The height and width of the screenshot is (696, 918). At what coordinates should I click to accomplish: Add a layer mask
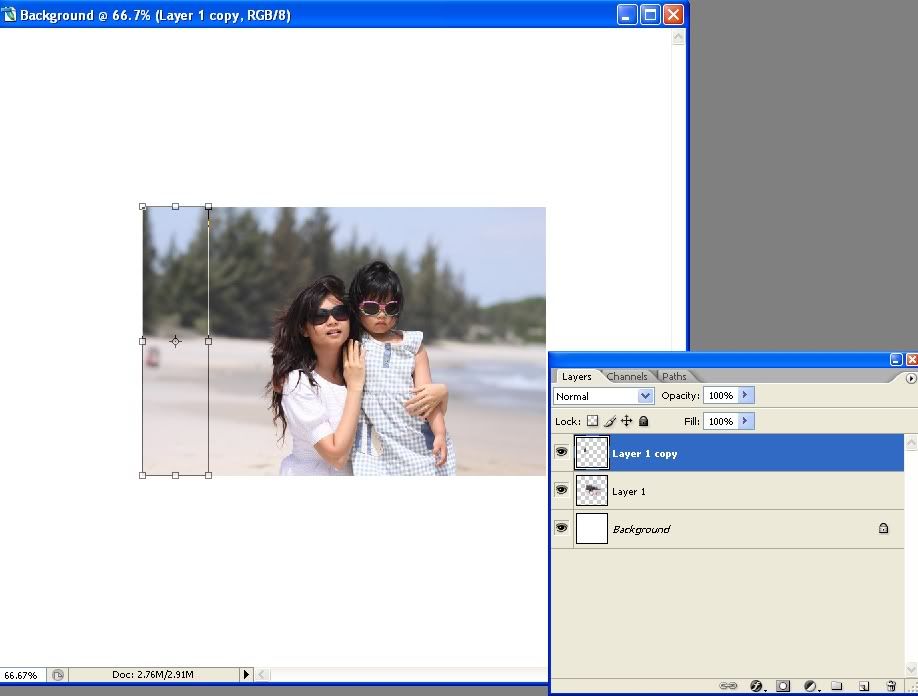pyautogui.click(x=783, y=686)
